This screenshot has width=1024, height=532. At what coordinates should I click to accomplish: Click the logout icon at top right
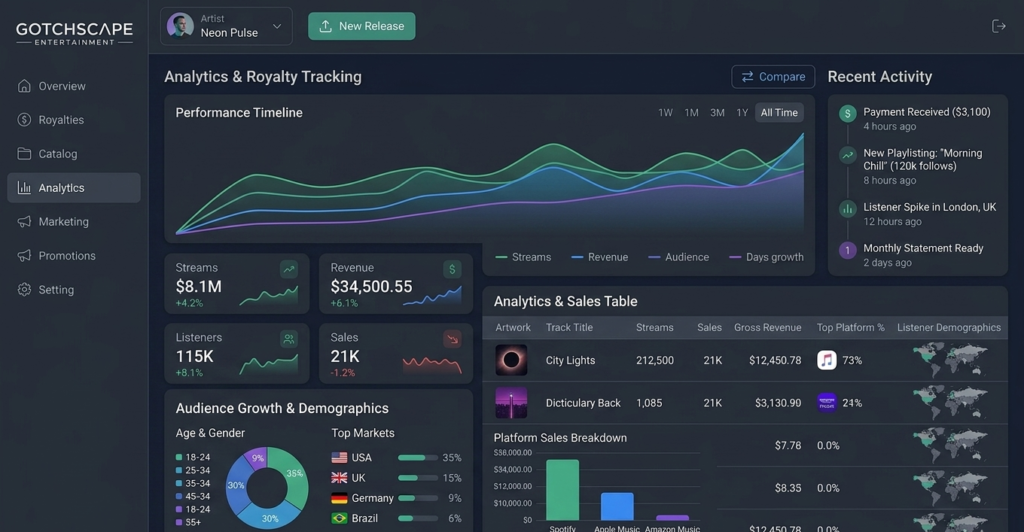coord(999,26)
